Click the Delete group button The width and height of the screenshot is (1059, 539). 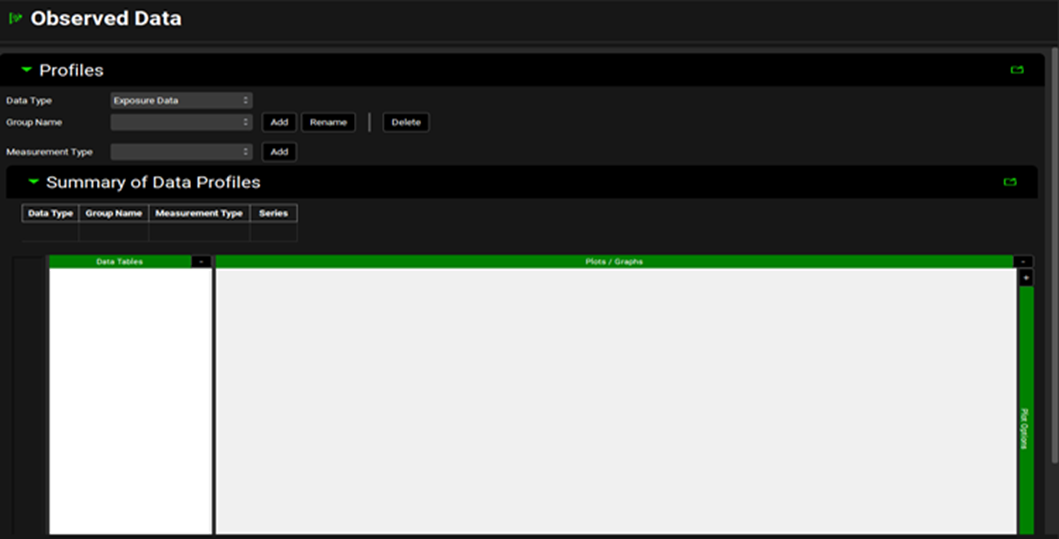(406, 122)
